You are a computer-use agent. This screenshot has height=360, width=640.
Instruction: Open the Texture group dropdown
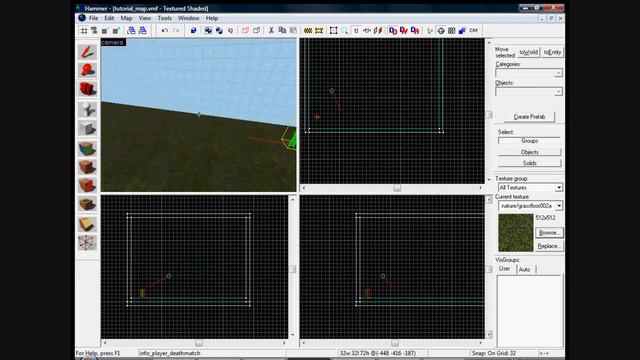pos(531,188)
